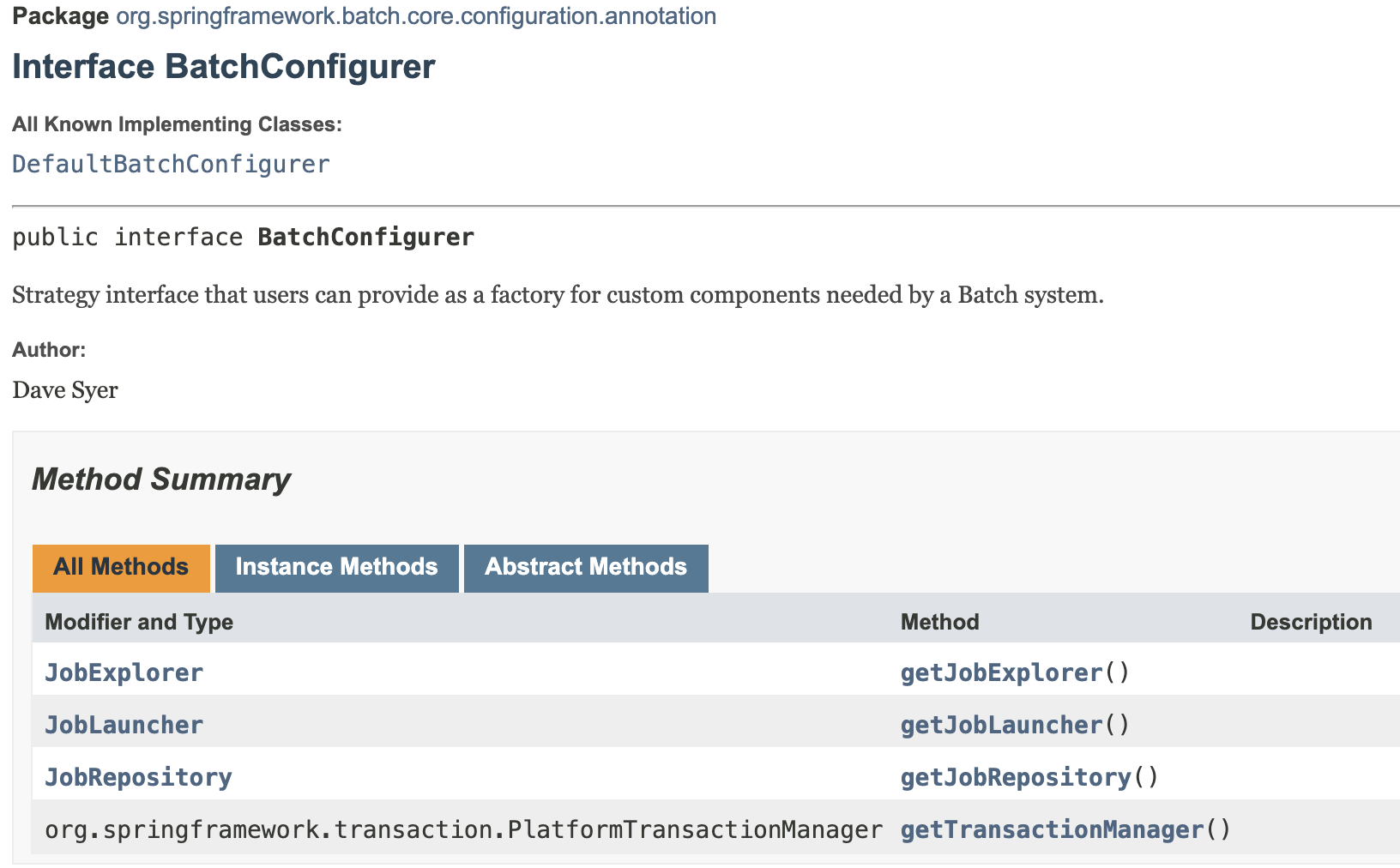Screen dimensions: 1400x868
Task: Open the JobLauncher return type link
Action: tap(124, 725)
